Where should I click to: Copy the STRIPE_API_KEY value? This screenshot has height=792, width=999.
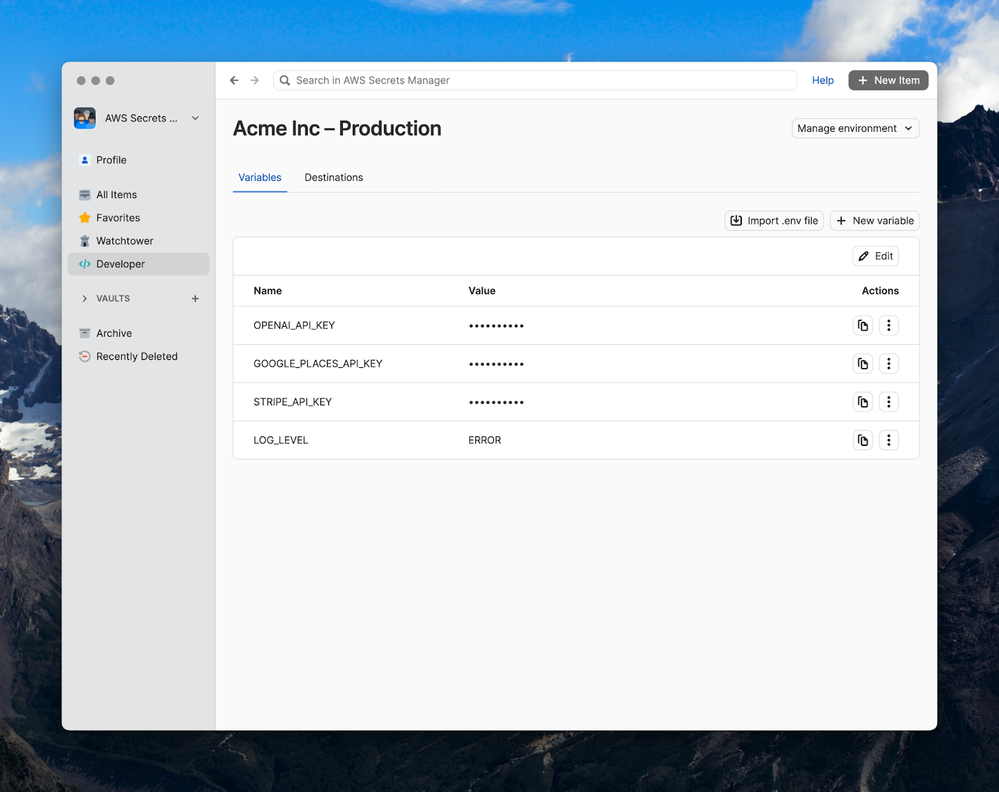click(x=862, y=402)
